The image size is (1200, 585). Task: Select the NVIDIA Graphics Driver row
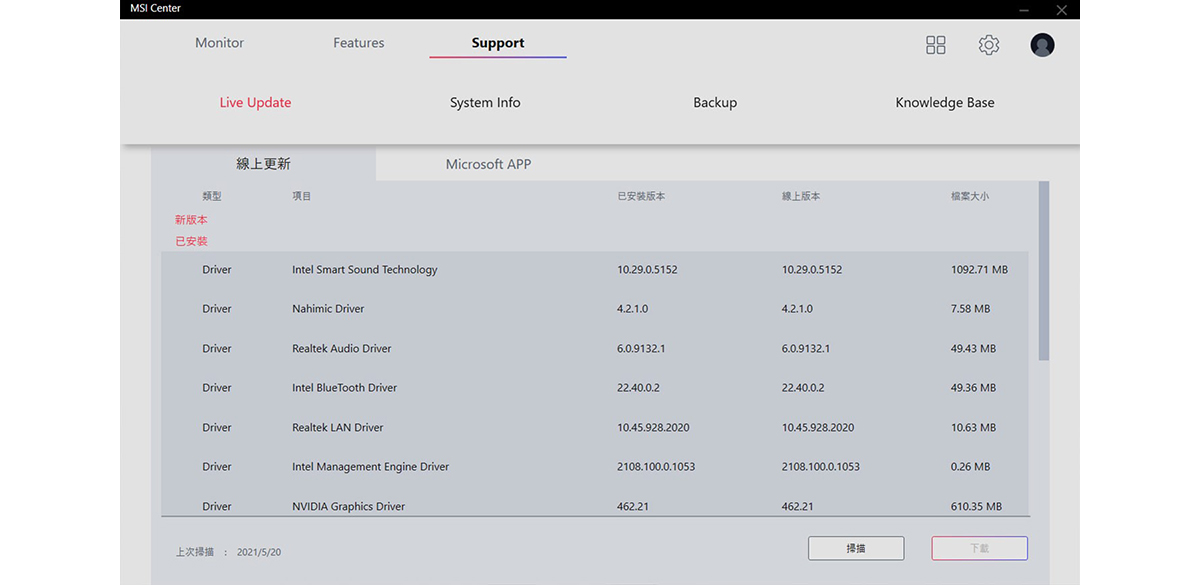pyautogui.click(x=595, y=504)
